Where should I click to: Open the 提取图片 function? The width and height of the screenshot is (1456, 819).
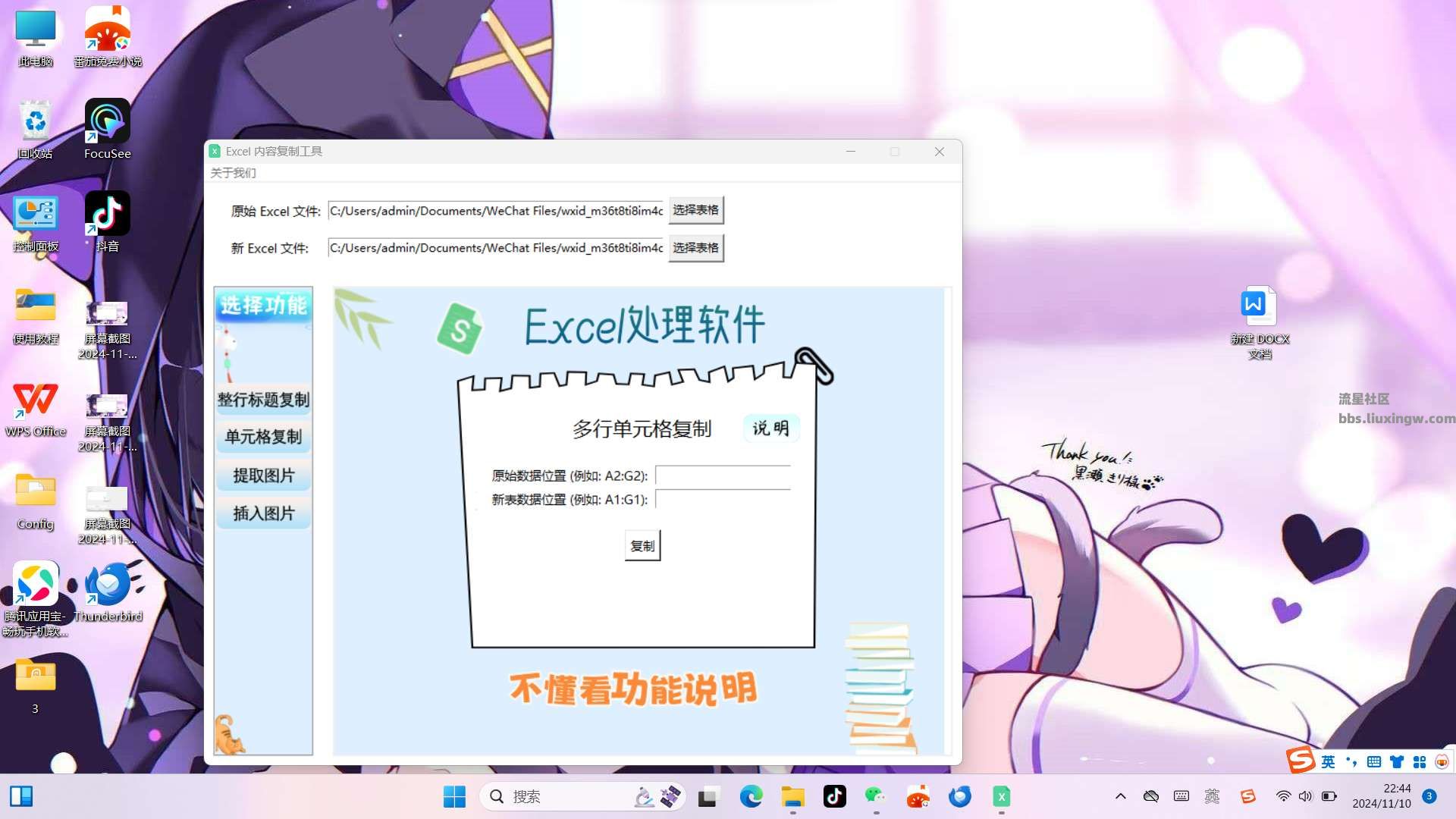click(263, 474)
